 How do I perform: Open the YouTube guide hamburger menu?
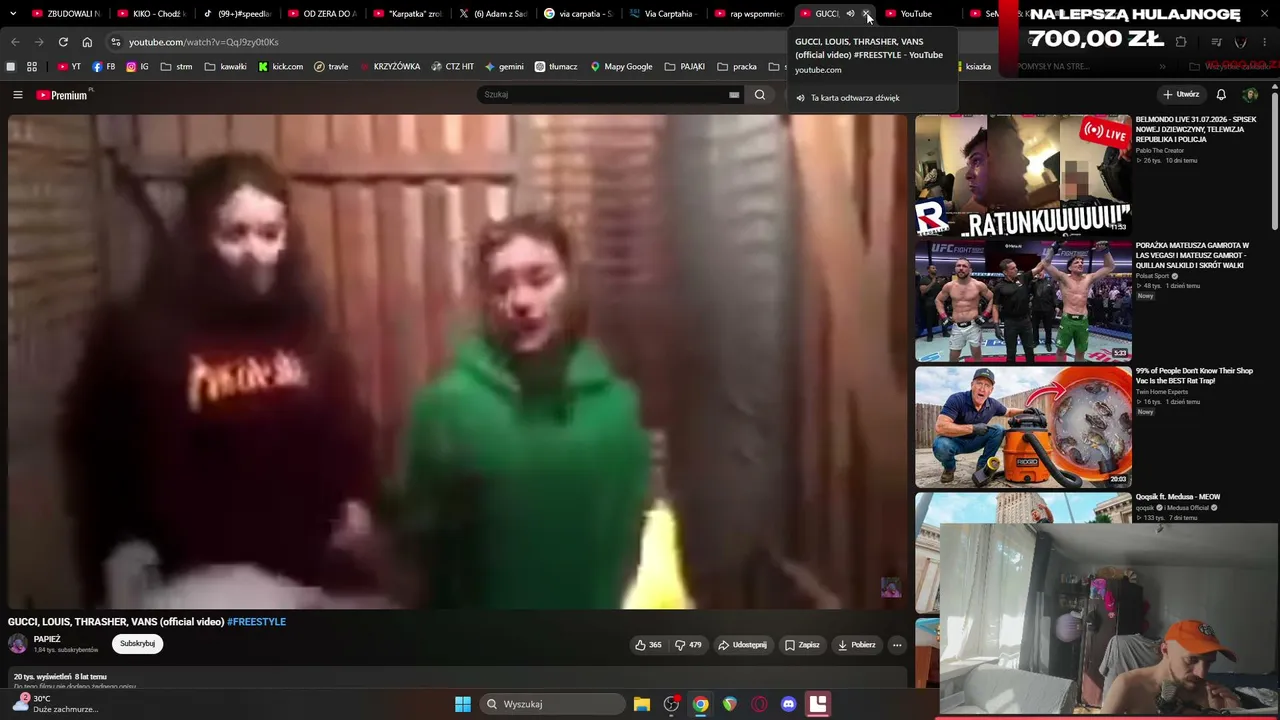[x=18, y=95]
